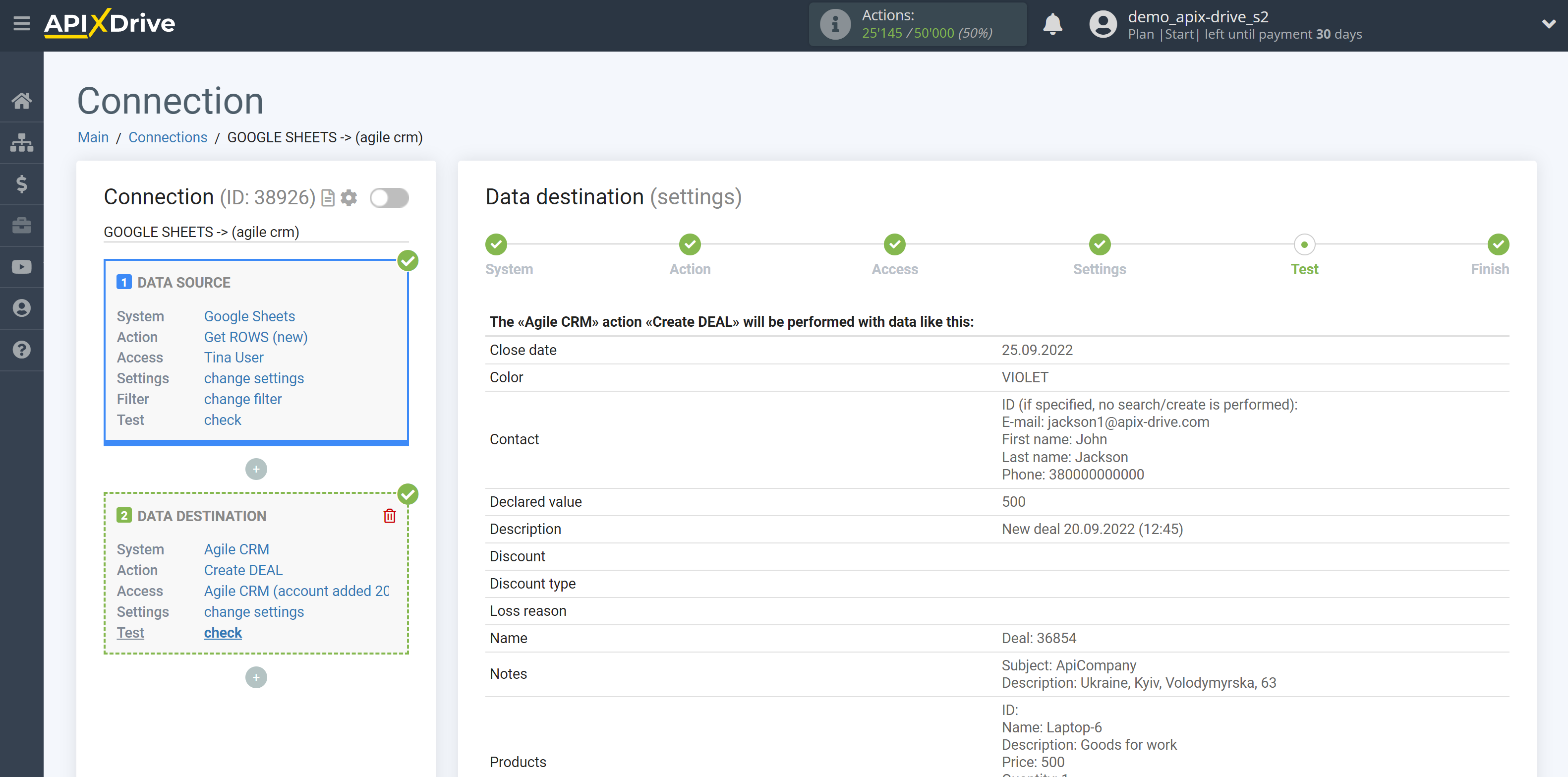This screenshot has height=777, width=1568.
Task: Open the help question mark icon
Action: 22,350
